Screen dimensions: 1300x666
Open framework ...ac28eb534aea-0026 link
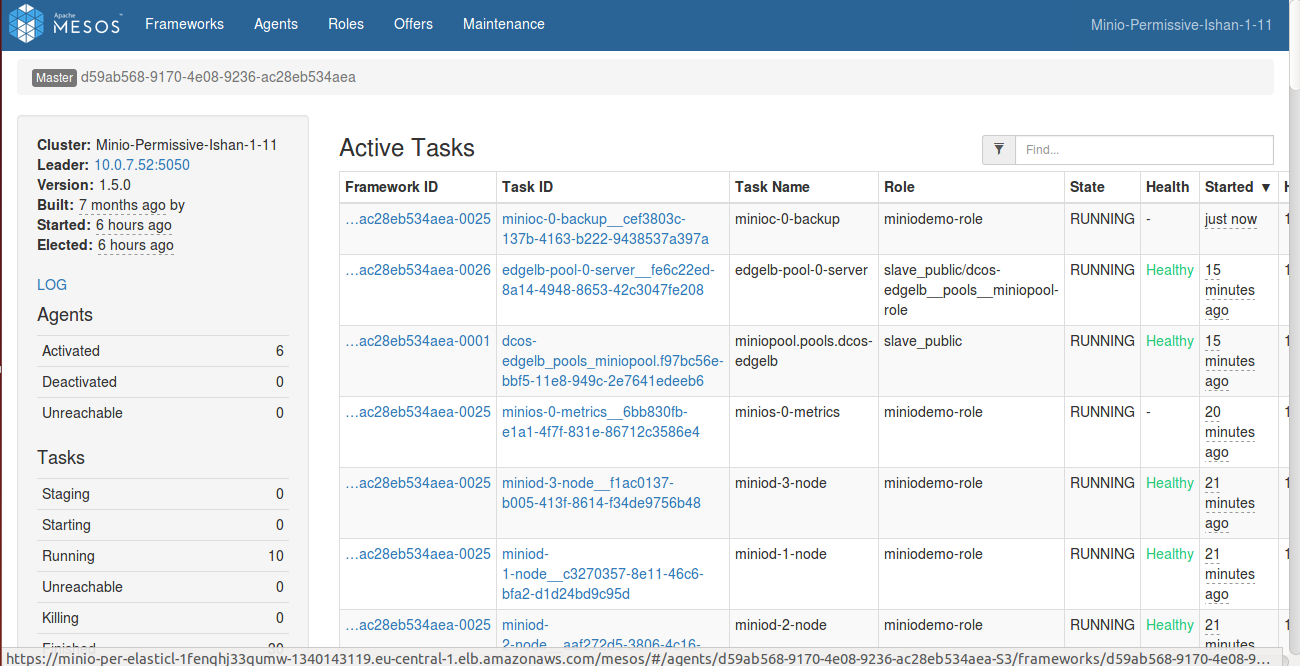pyautogui.click(x=418, y=270)
